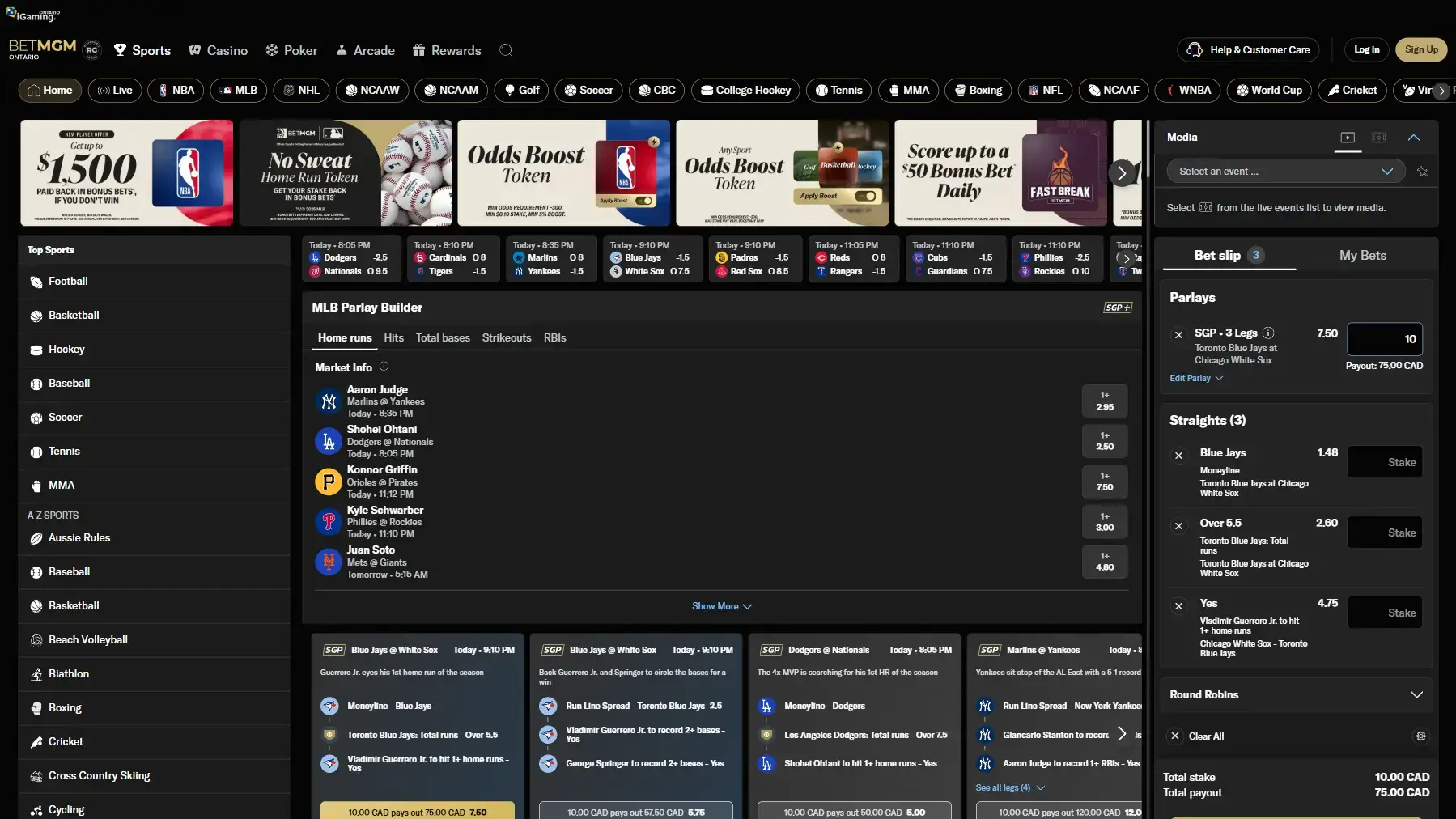Expand Show More home run players
1456x819 pixels.
click(721, 606)
